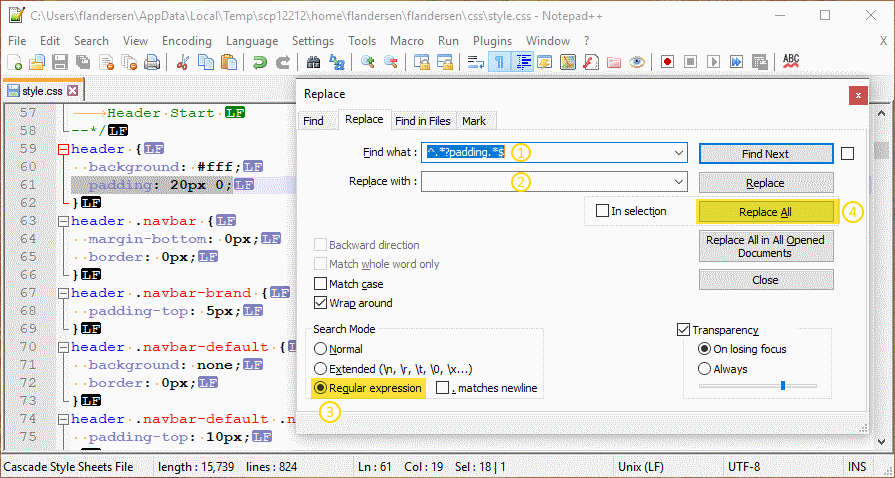This screenshot has height=478, width=895.
Task: Tick the checkbox right of Find Next
Action: pyautogui.click(x=848, y=154)
